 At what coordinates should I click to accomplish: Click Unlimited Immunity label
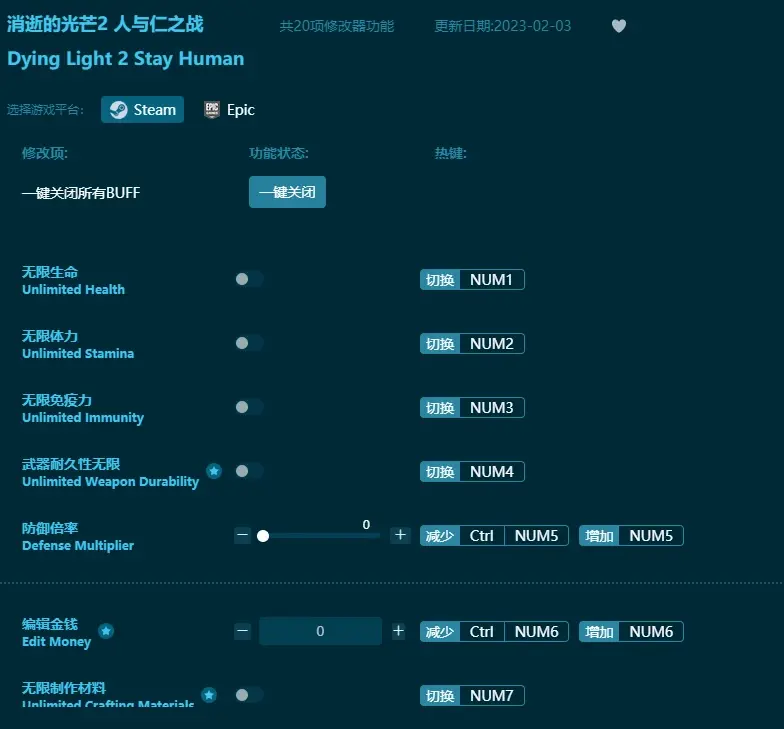pos(83,418)
